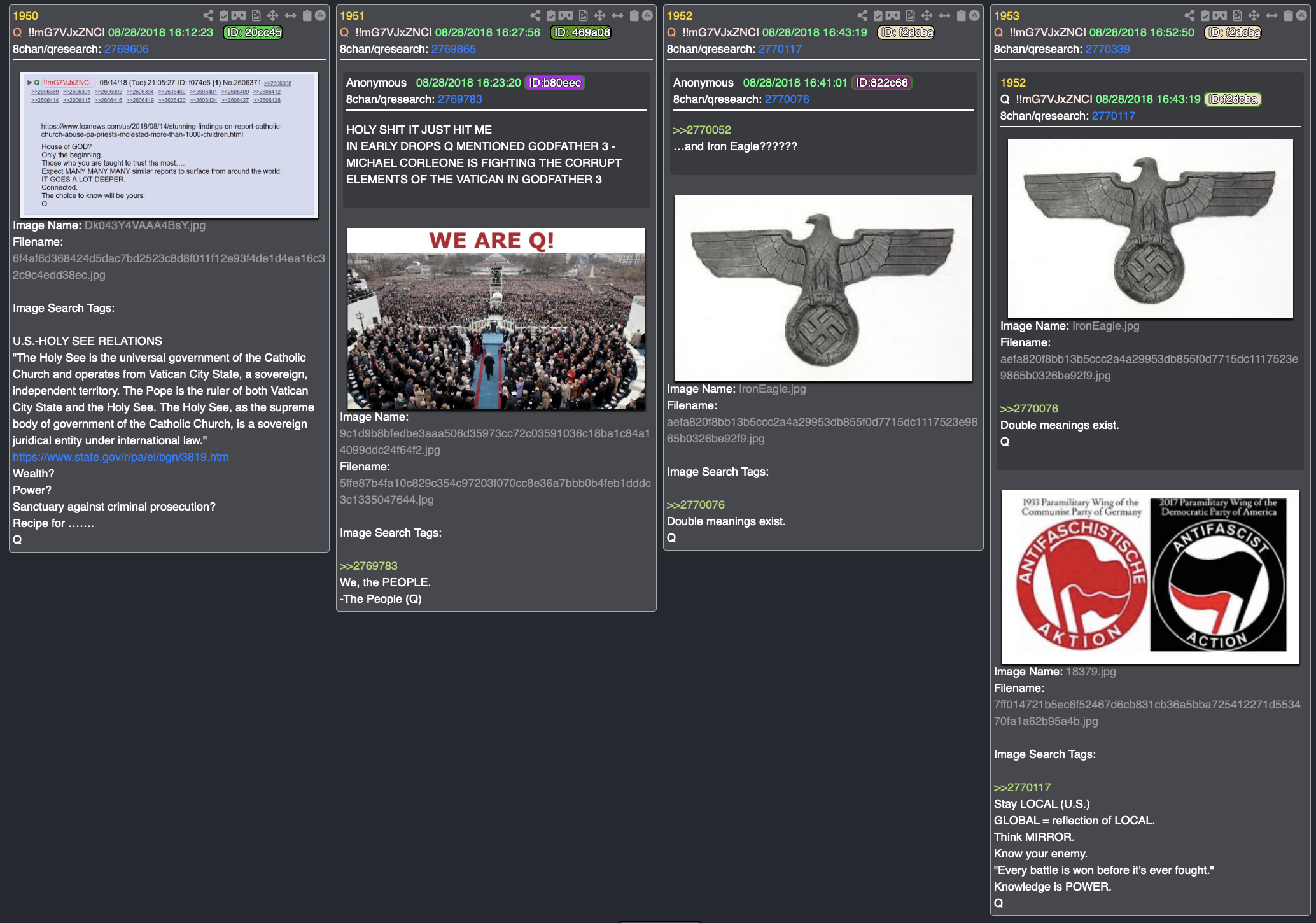Open the Antifaschistische Aktion comparison image
This screenshot has width=1316, height=923.
pyautogui.click(x=1151, y=577)
